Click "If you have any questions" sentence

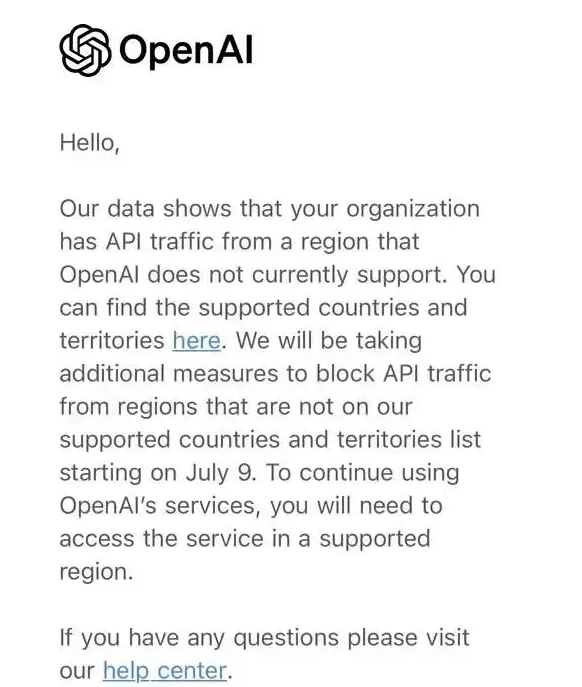pyautogui.click(x=199, y=638)
